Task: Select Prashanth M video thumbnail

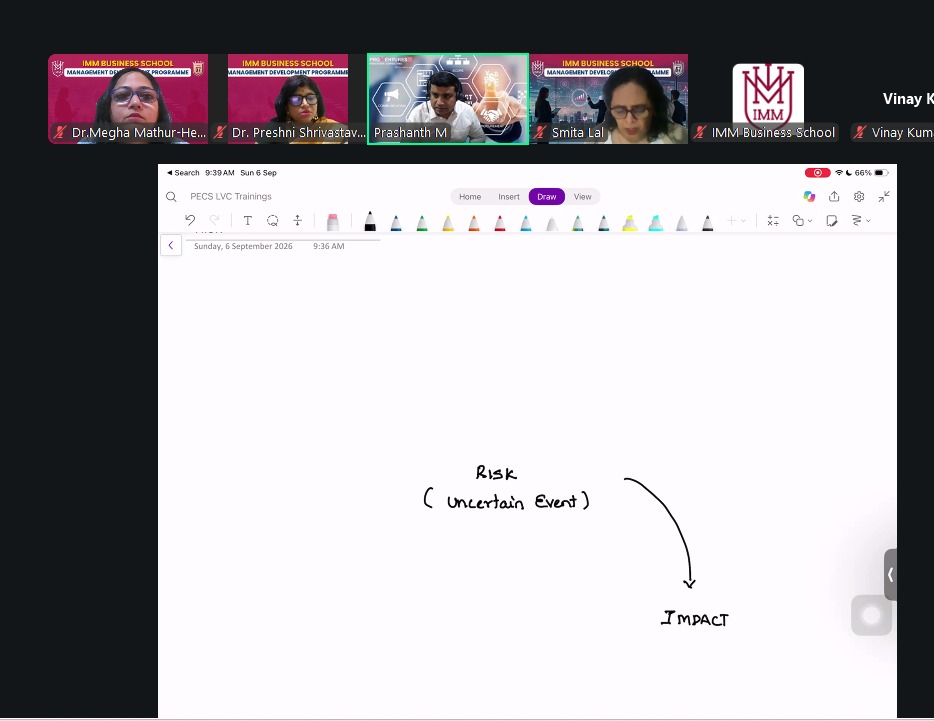Action: (x=448, y=99)
